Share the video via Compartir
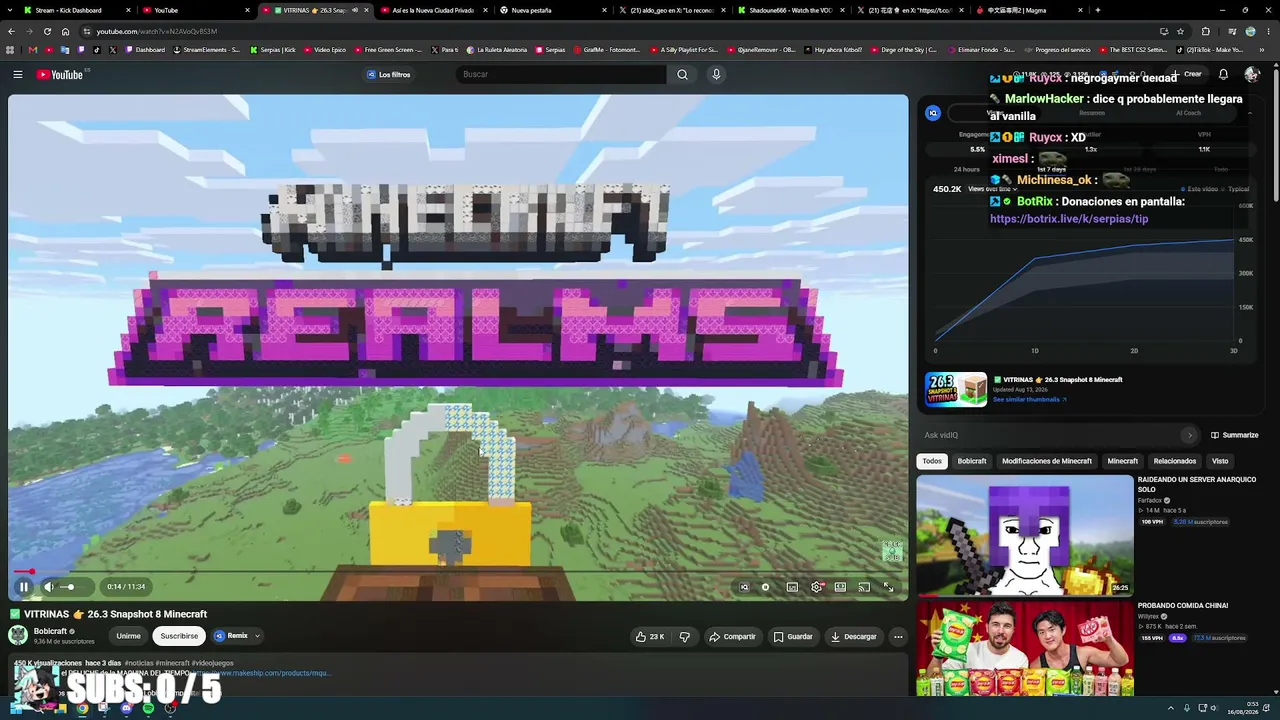The image size is (1280, 720). pyautogui.click(x=732, y=636)
